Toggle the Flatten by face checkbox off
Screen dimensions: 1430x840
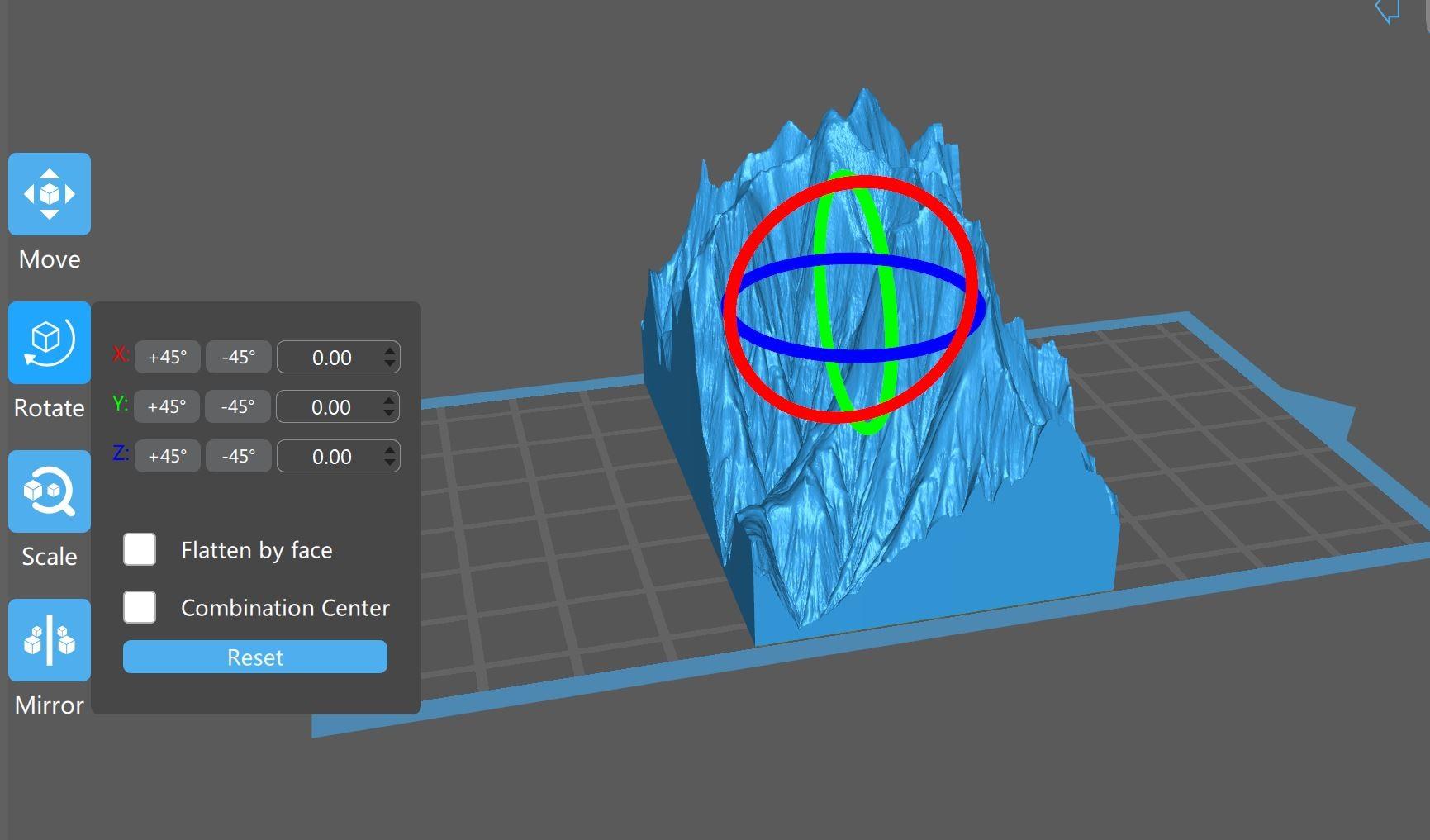(x=140, y=548)
